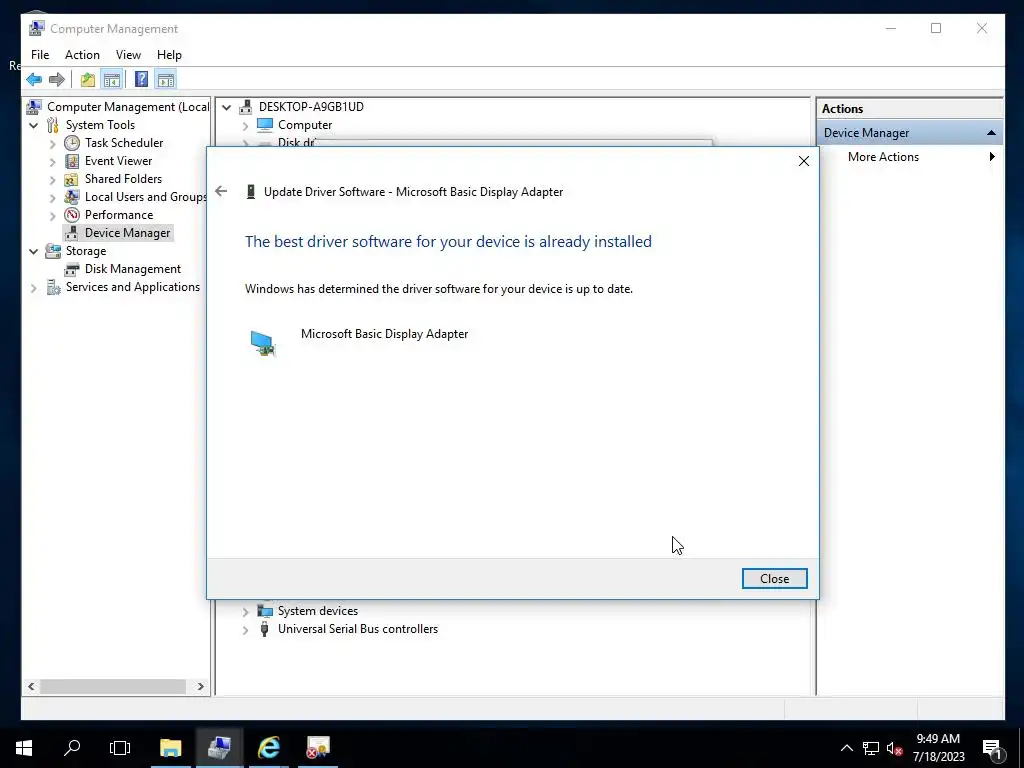Image resolution: width=1024 pixels, height=768 pixels.
Task: Select Services and Applications node
Action: [133, 287]
